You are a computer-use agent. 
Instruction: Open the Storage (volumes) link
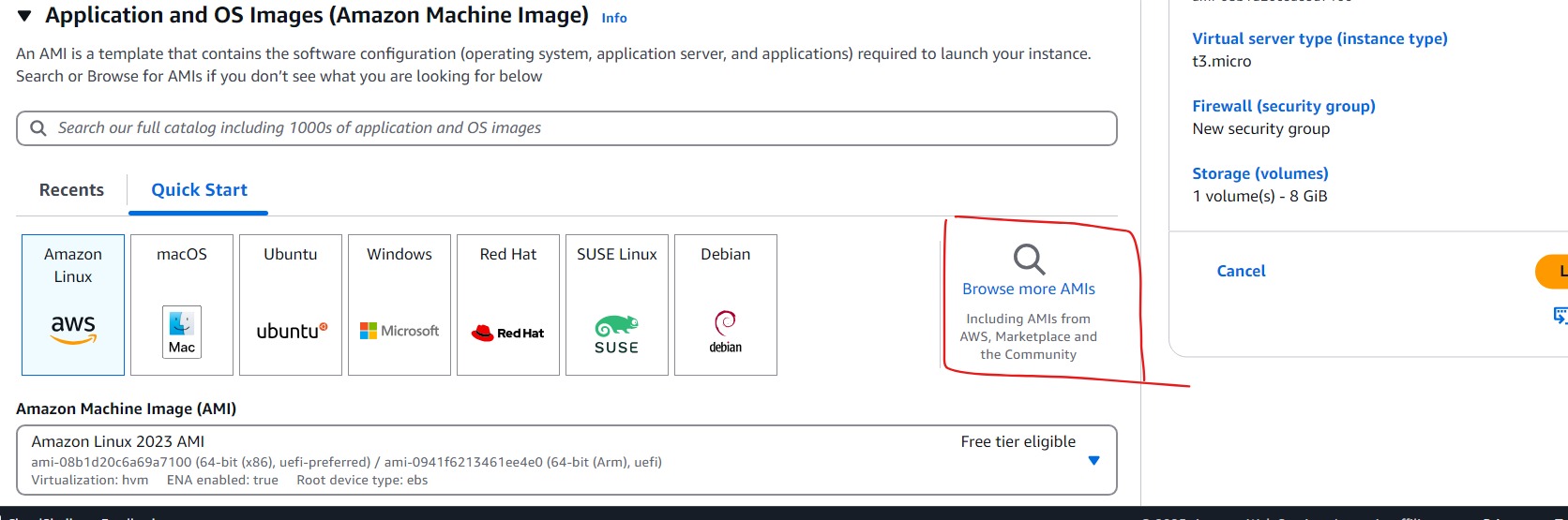pos(1260,173)
